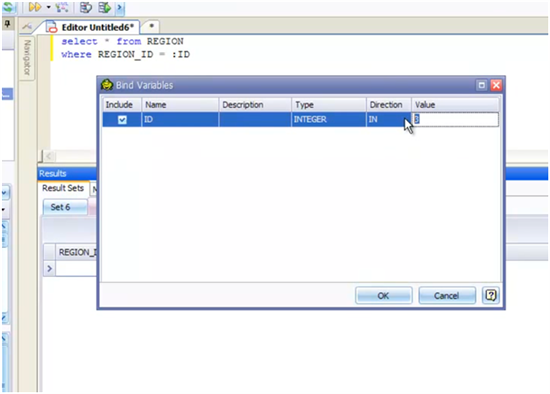Open help with the question mark button
Screen dimensions: 550x394
490,295
